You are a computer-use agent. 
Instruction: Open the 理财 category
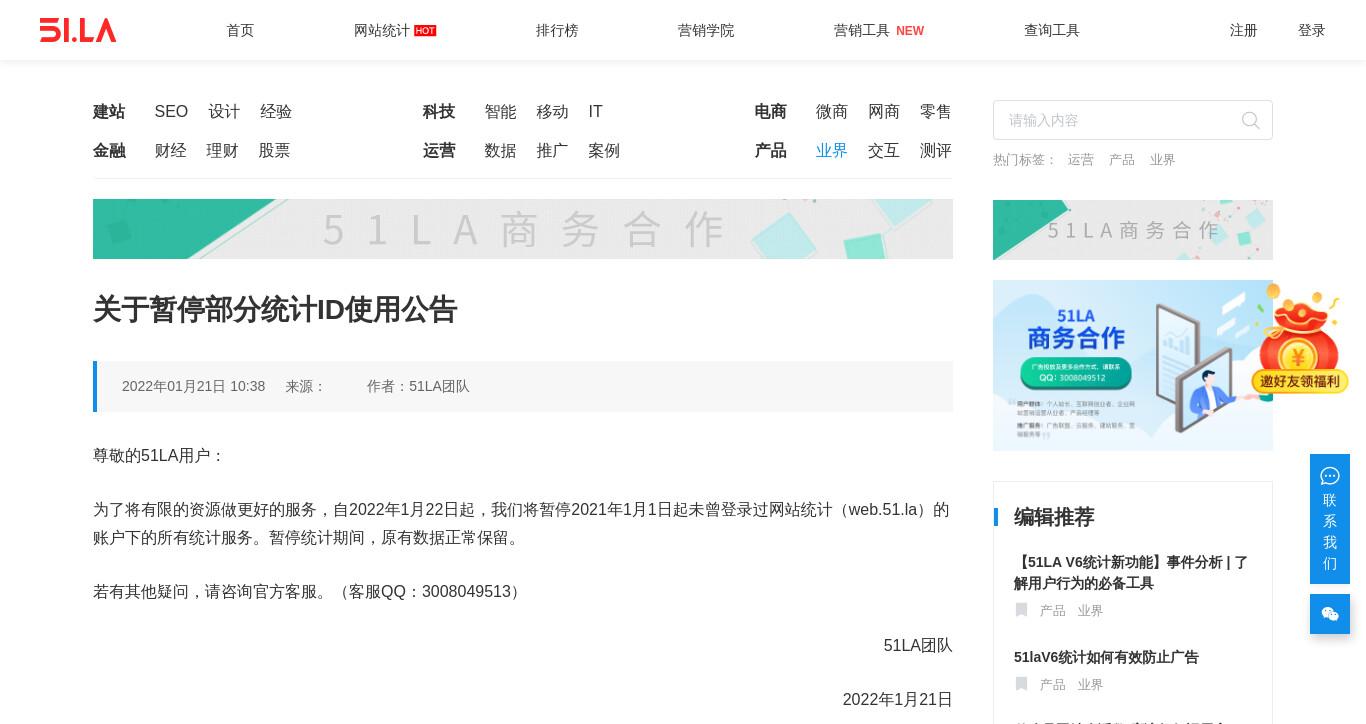222,151
